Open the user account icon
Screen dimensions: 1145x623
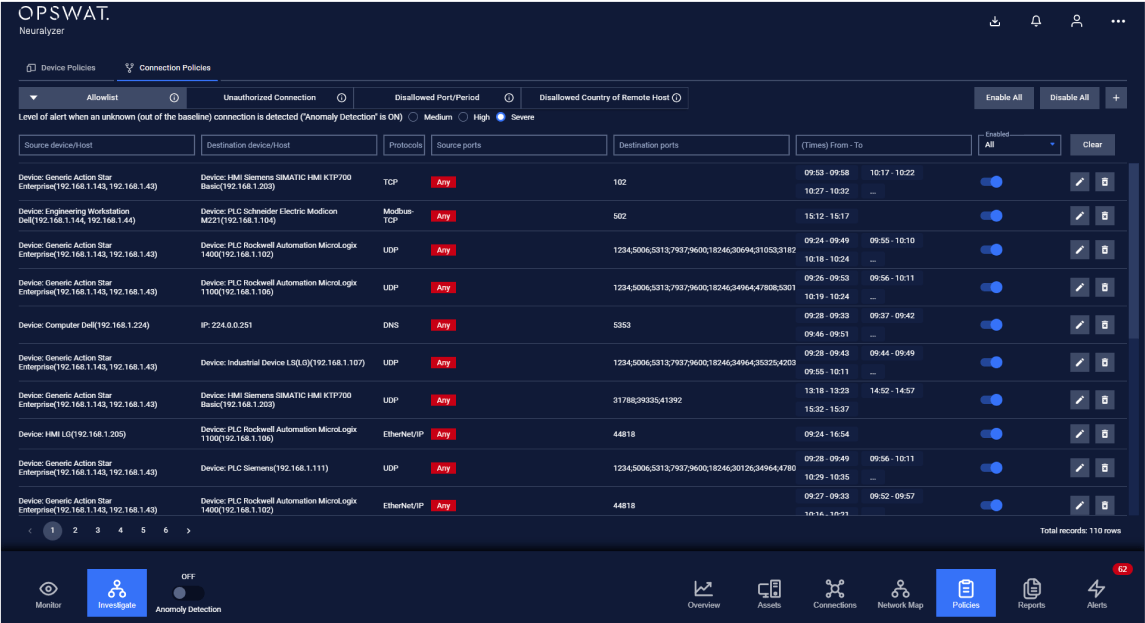click(1076, 21)
